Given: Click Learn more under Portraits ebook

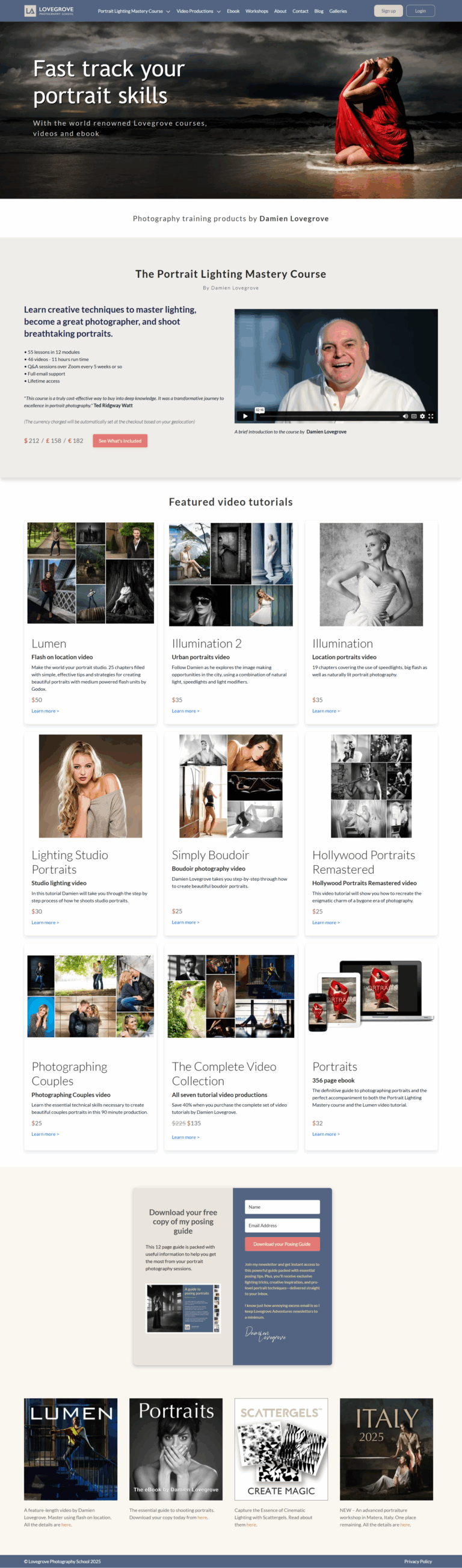Looking at the screenshot, I should (x=326, y=1134).
